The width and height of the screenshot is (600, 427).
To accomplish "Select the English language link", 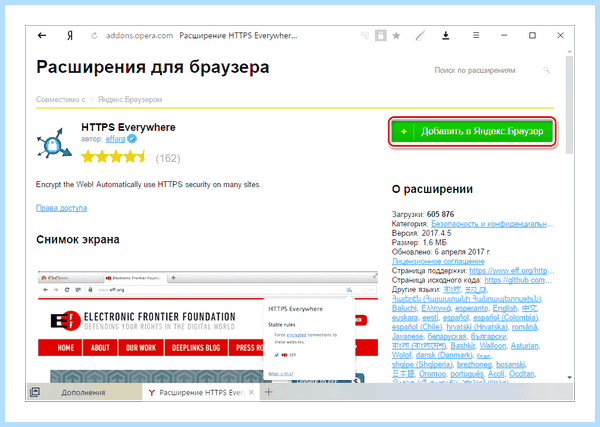I will point(505,308).
